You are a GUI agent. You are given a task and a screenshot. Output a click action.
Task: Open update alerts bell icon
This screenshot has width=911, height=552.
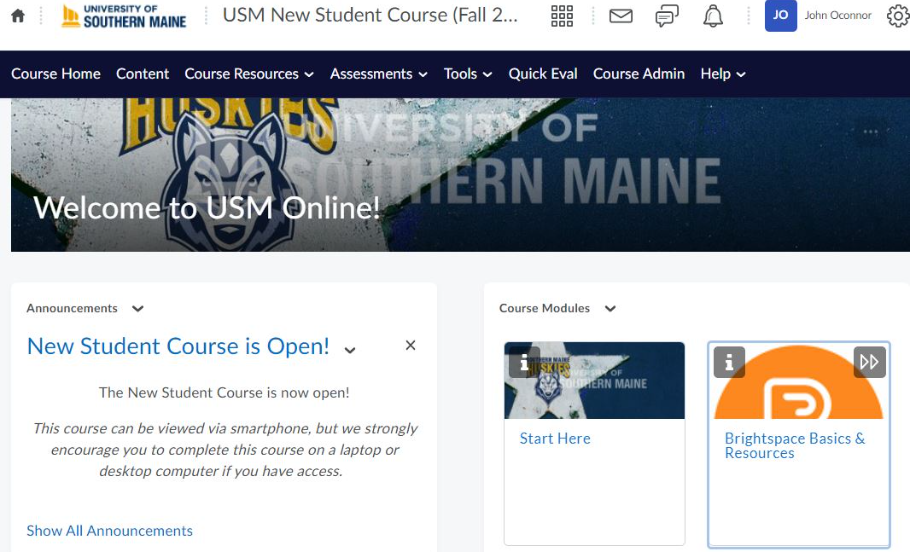tap(713, 16)
